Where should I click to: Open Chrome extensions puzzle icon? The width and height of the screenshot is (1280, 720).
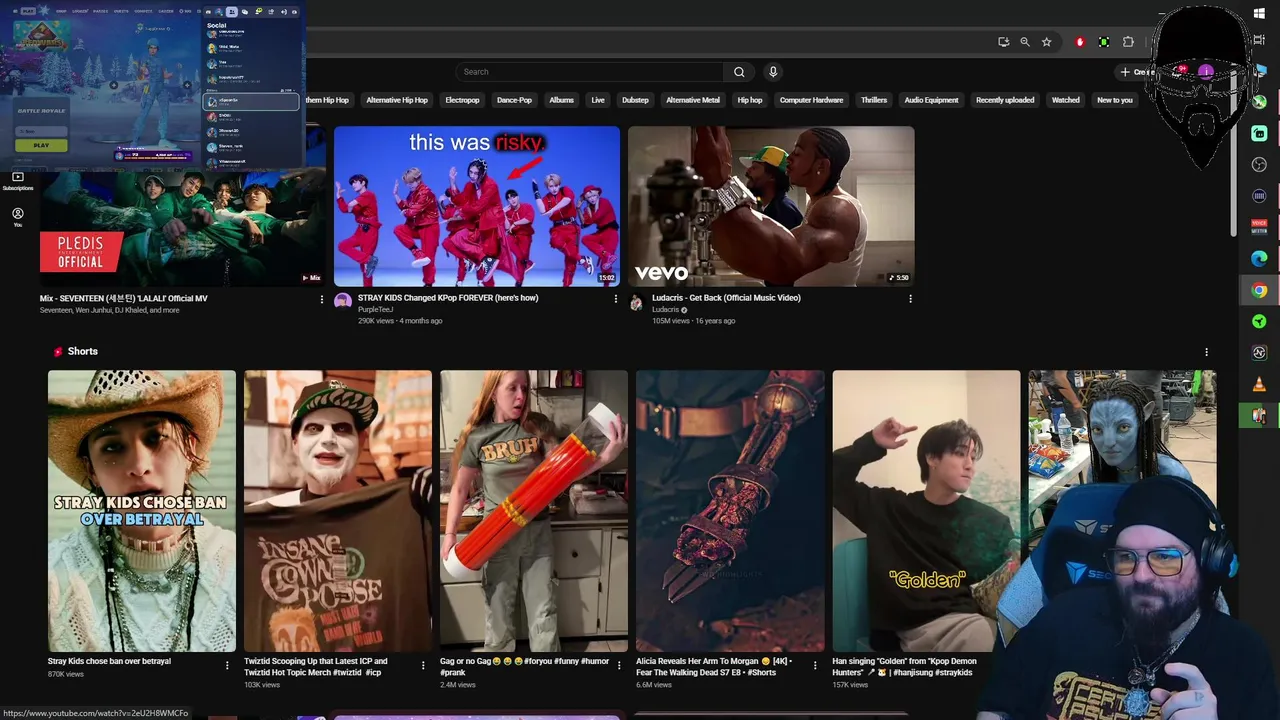(1128, 42)
